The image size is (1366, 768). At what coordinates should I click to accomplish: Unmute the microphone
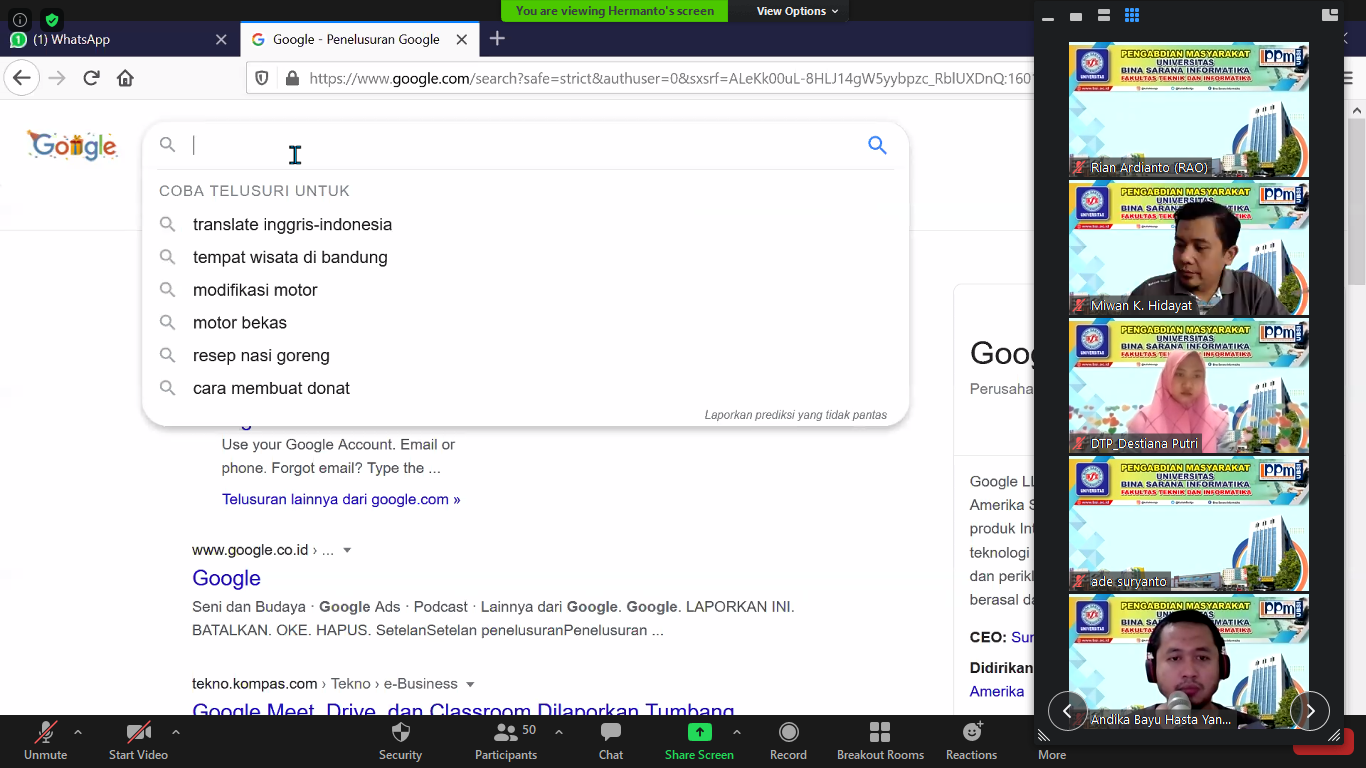(45, 741)
